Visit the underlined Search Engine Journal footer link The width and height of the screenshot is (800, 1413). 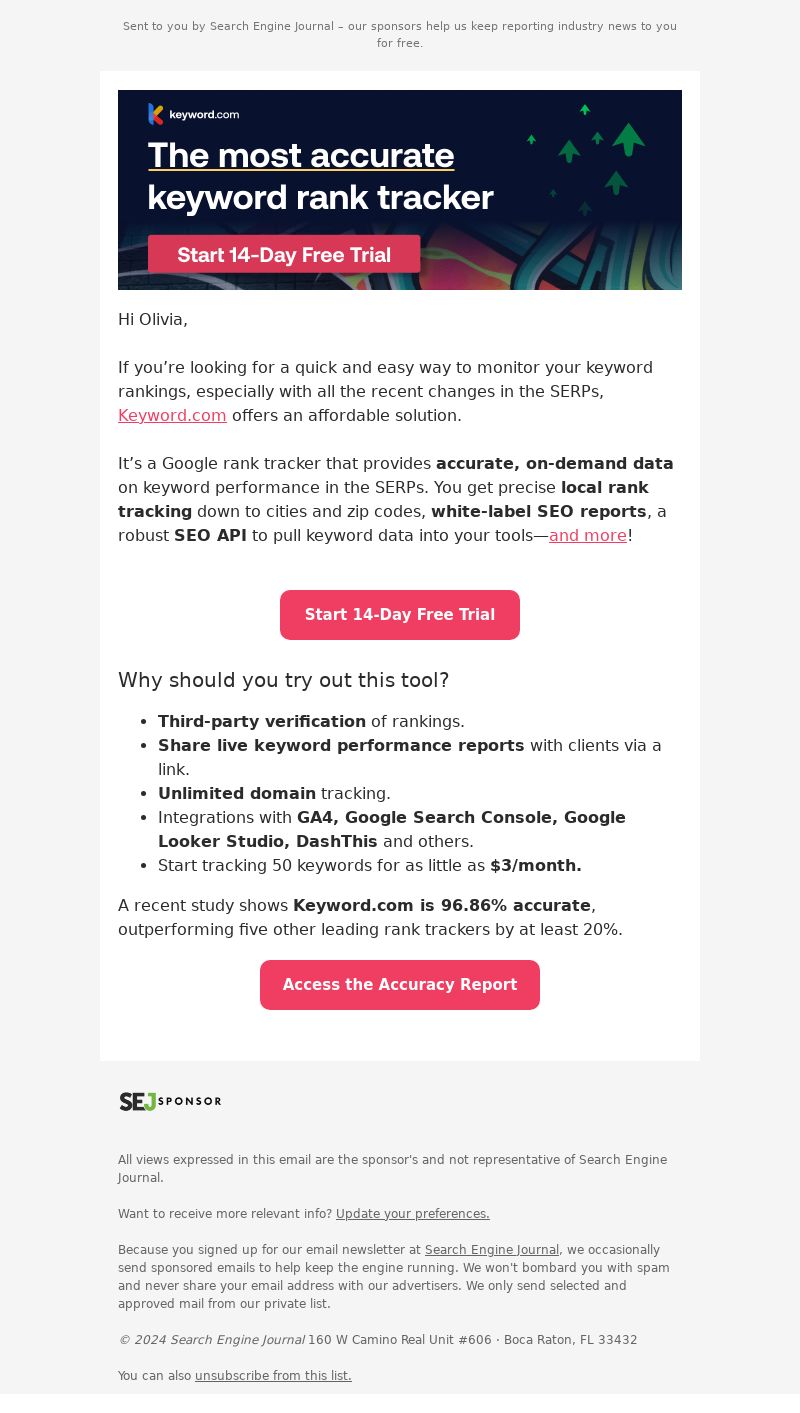492,1249
